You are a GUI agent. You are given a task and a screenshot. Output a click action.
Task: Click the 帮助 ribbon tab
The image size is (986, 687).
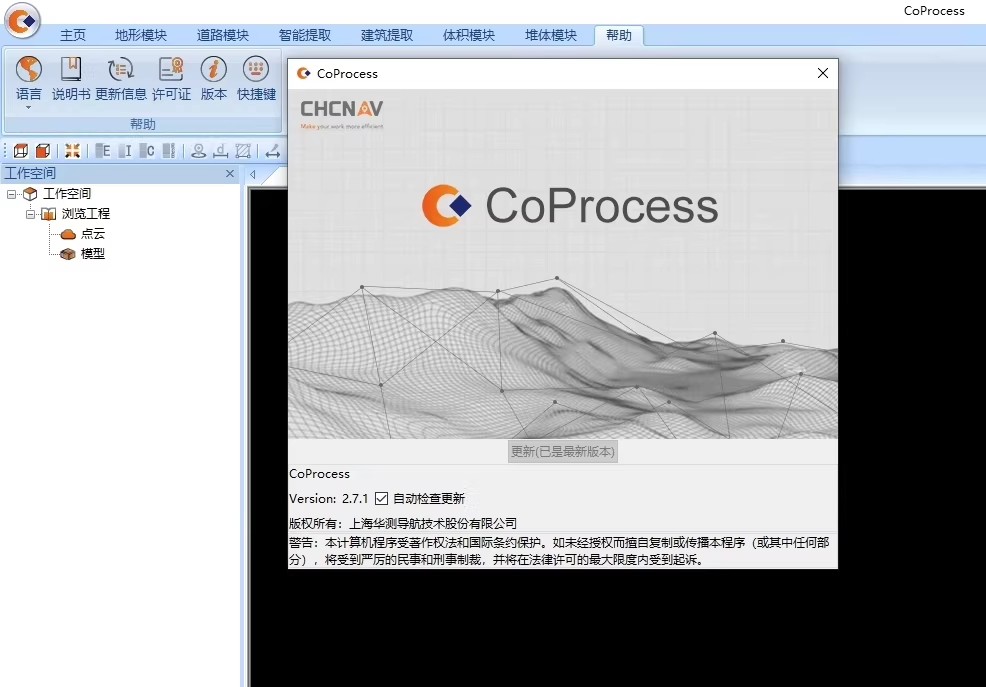[619, 35]
